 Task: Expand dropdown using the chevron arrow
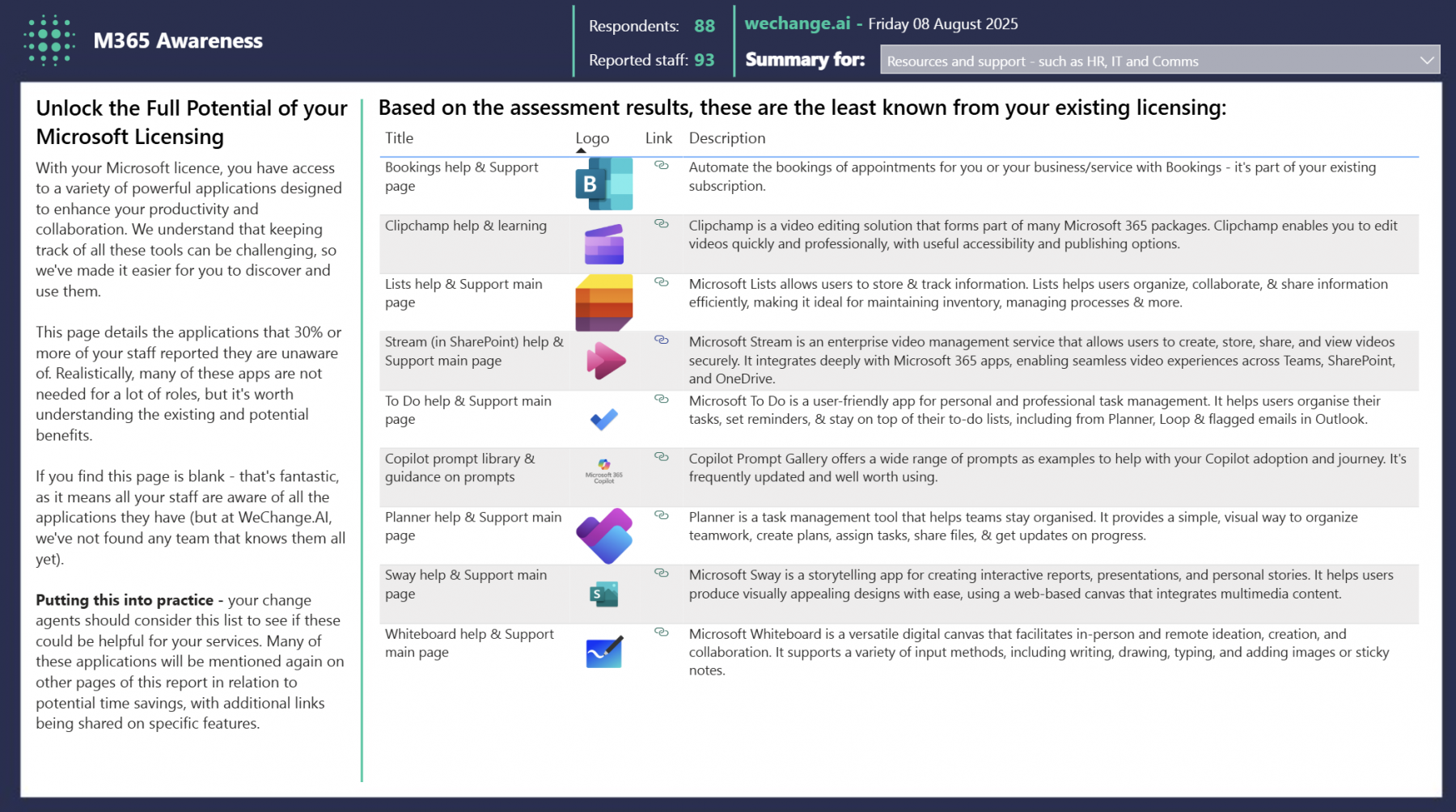click(x=1427, y=61)
